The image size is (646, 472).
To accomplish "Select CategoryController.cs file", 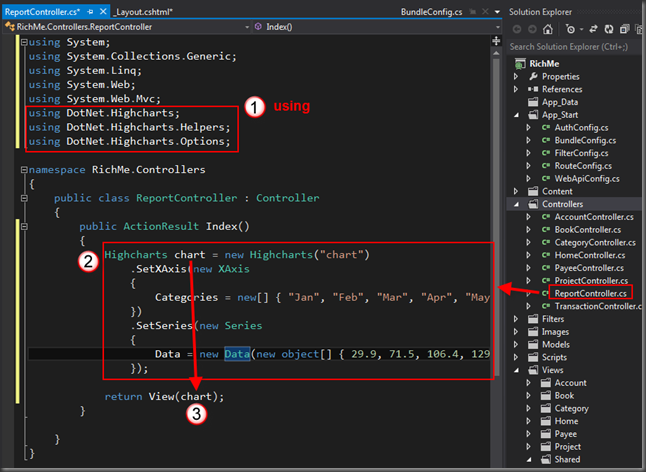I will [x=595, y=242].
